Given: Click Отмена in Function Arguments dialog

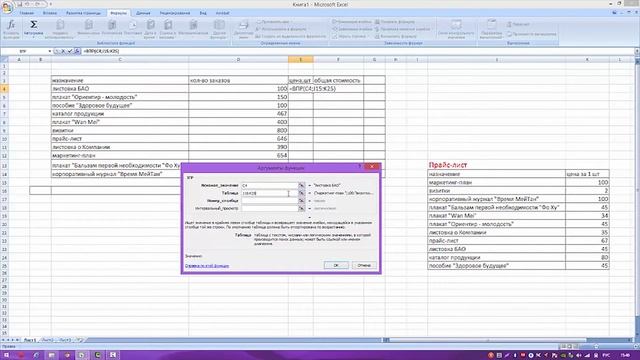Looking at the screenshot, I should pos(364,265).
